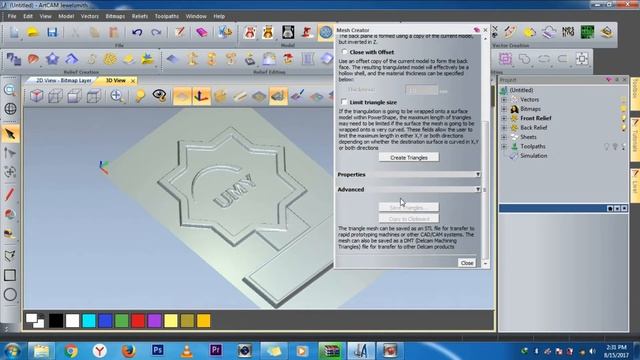Select Simulation in Project tree
The width and height of the screenshot is (640, 360).
pyautogui.click(x=533, y=156)
